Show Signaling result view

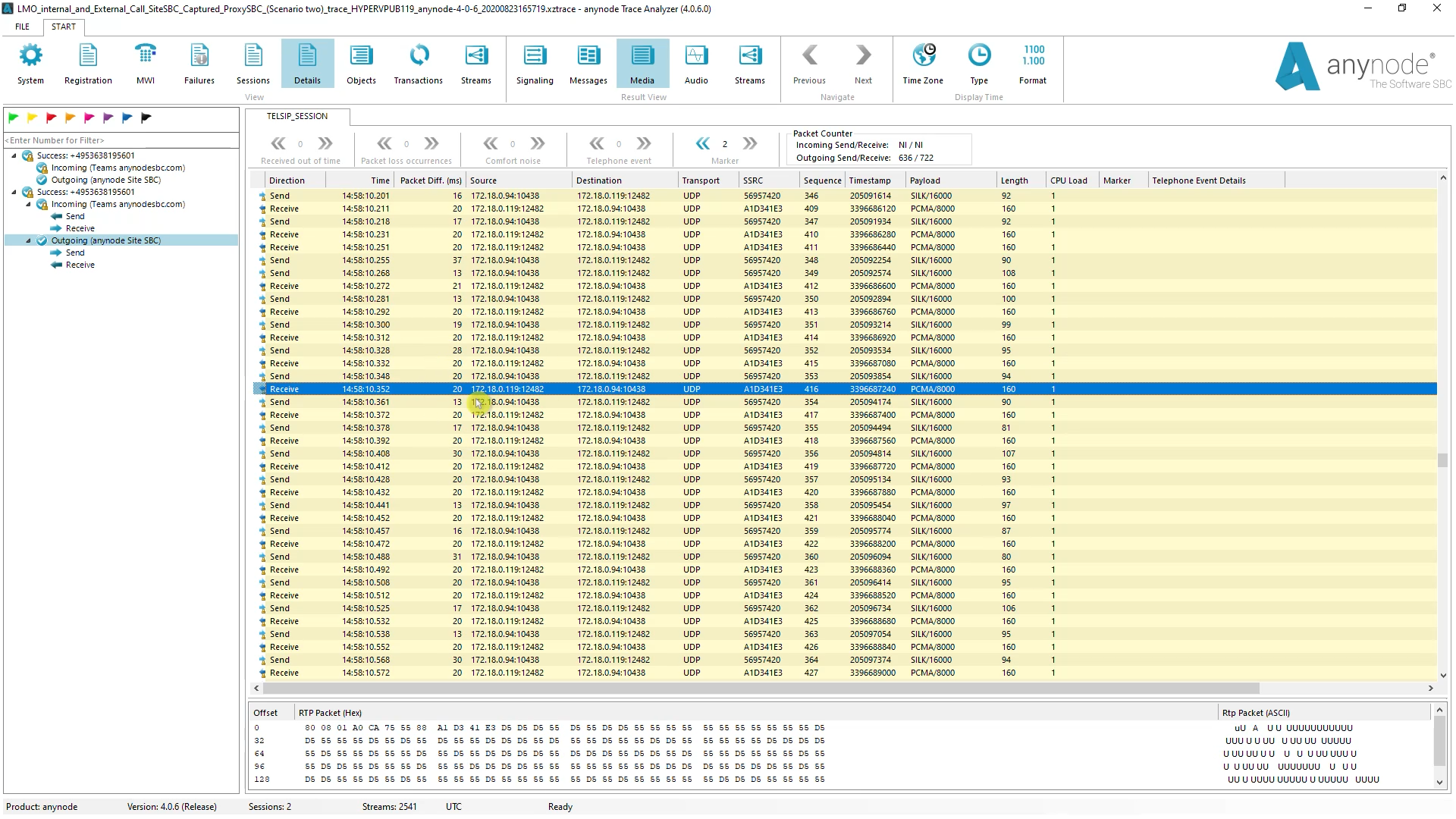pos(535,64)
